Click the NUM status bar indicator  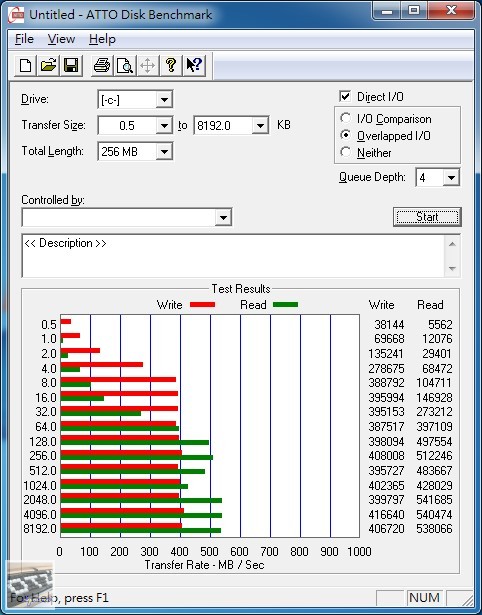coord(424,598)
